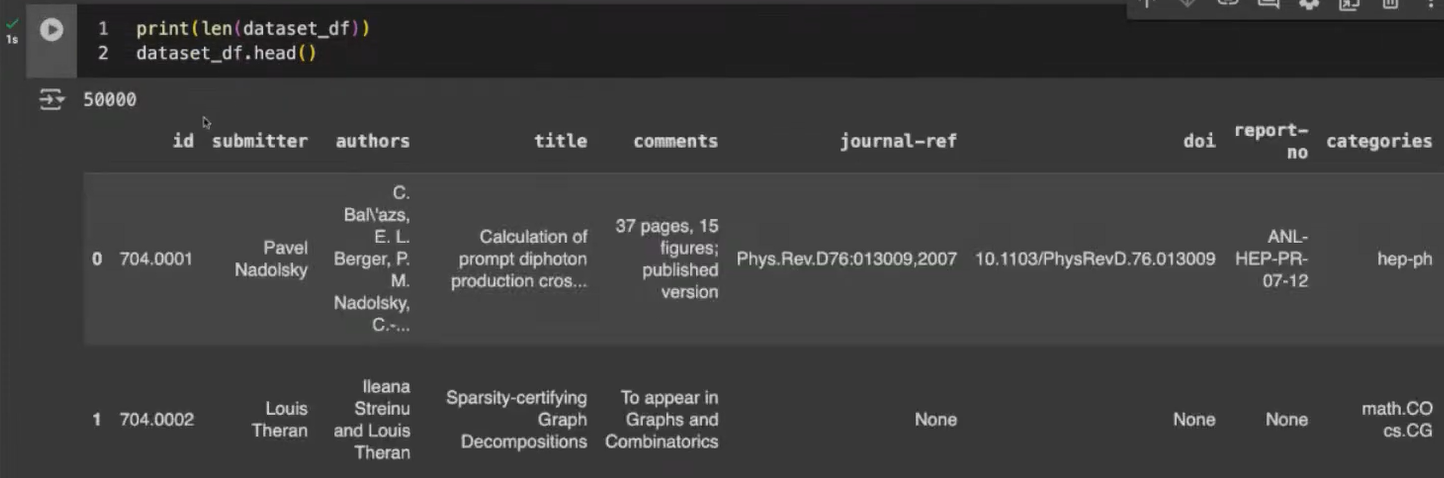The height and width of the screenshot is (478, 1444).
Task: Select the 'None' value in report-no column
Action: pos(1287,420)
